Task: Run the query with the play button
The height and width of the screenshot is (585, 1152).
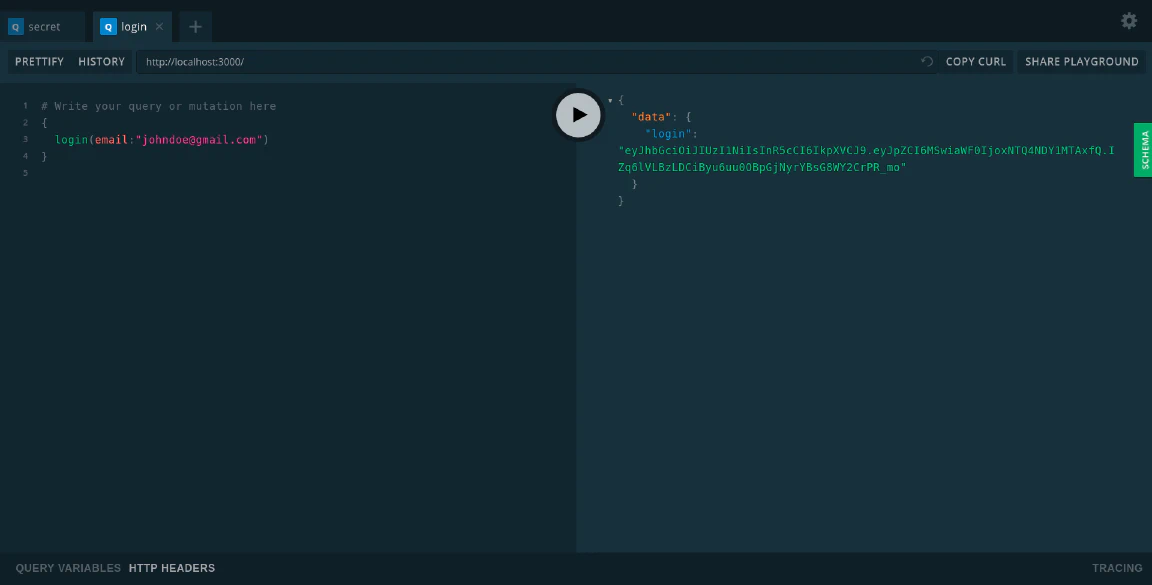Action: 578,115
